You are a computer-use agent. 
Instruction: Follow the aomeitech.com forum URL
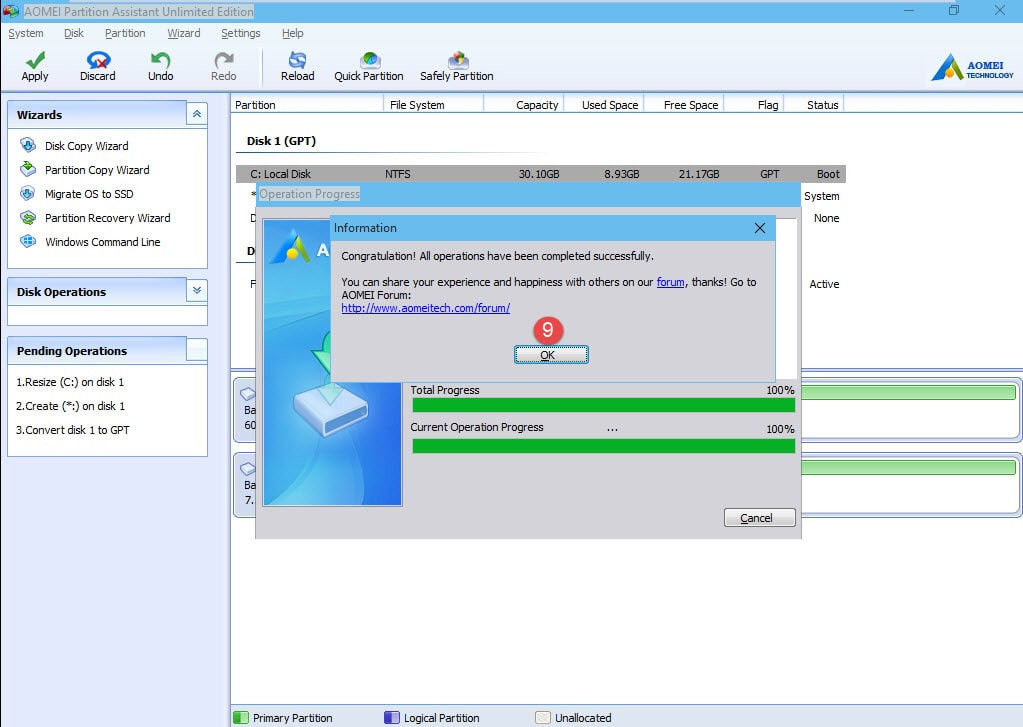tap(425, 308)
